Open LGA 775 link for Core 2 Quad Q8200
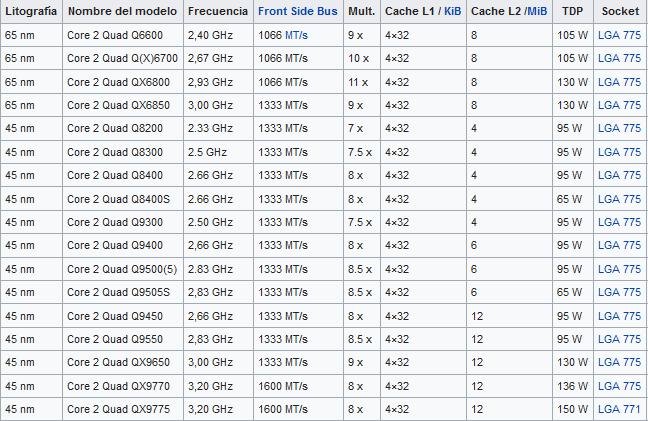 pos(619,128)
